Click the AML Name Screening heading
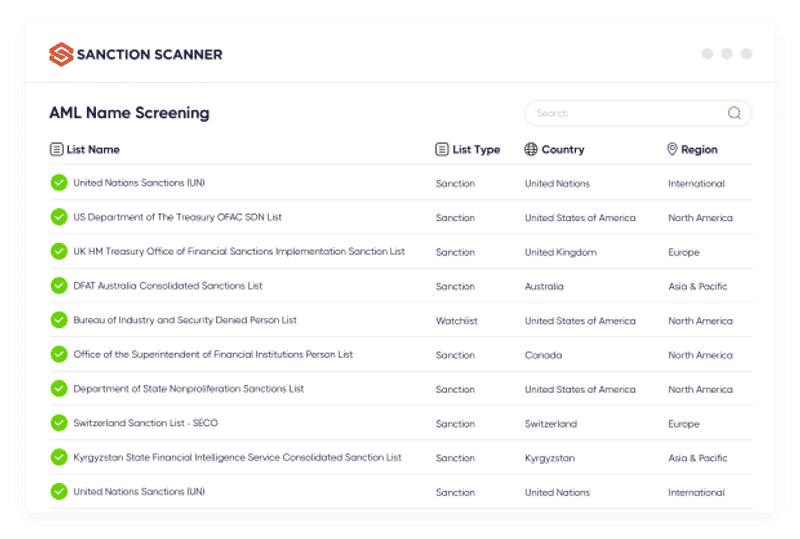Screen dimensions: 800x539 pos(130,113)
